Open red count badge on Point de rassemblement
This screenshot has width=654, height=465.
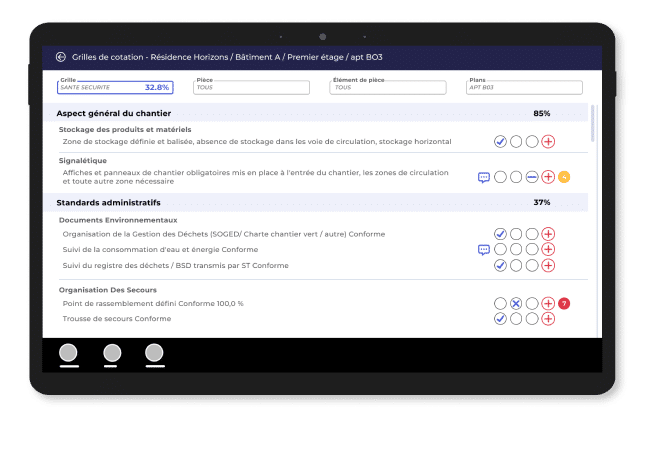[564, 304]
